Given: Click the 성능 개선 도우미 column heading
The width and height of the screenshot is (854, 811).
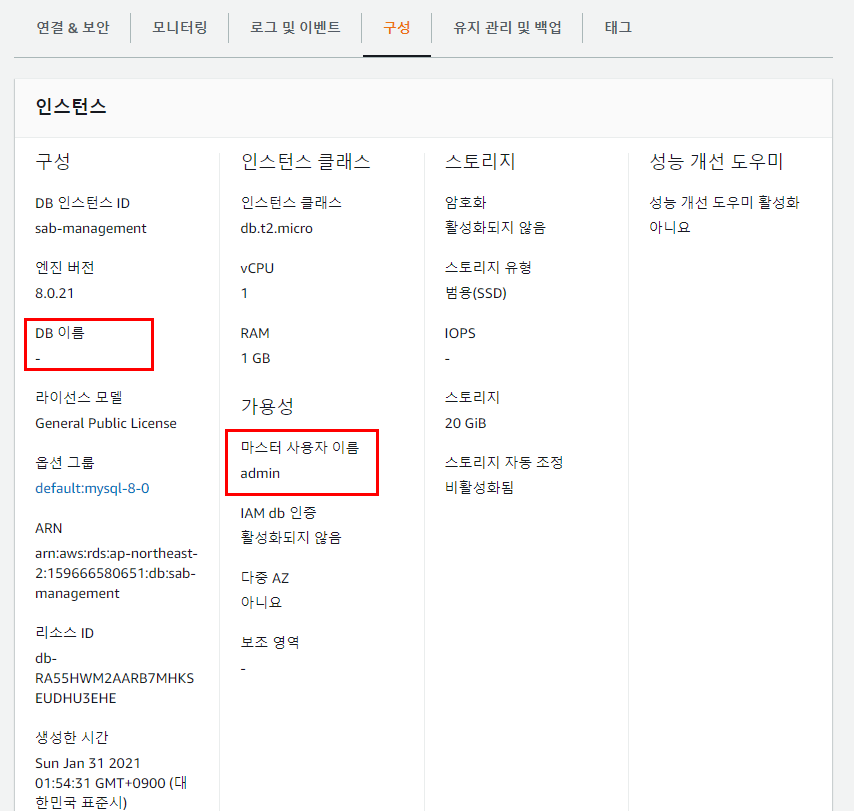Looking at the screenshot, I should (x=716, y=161).
